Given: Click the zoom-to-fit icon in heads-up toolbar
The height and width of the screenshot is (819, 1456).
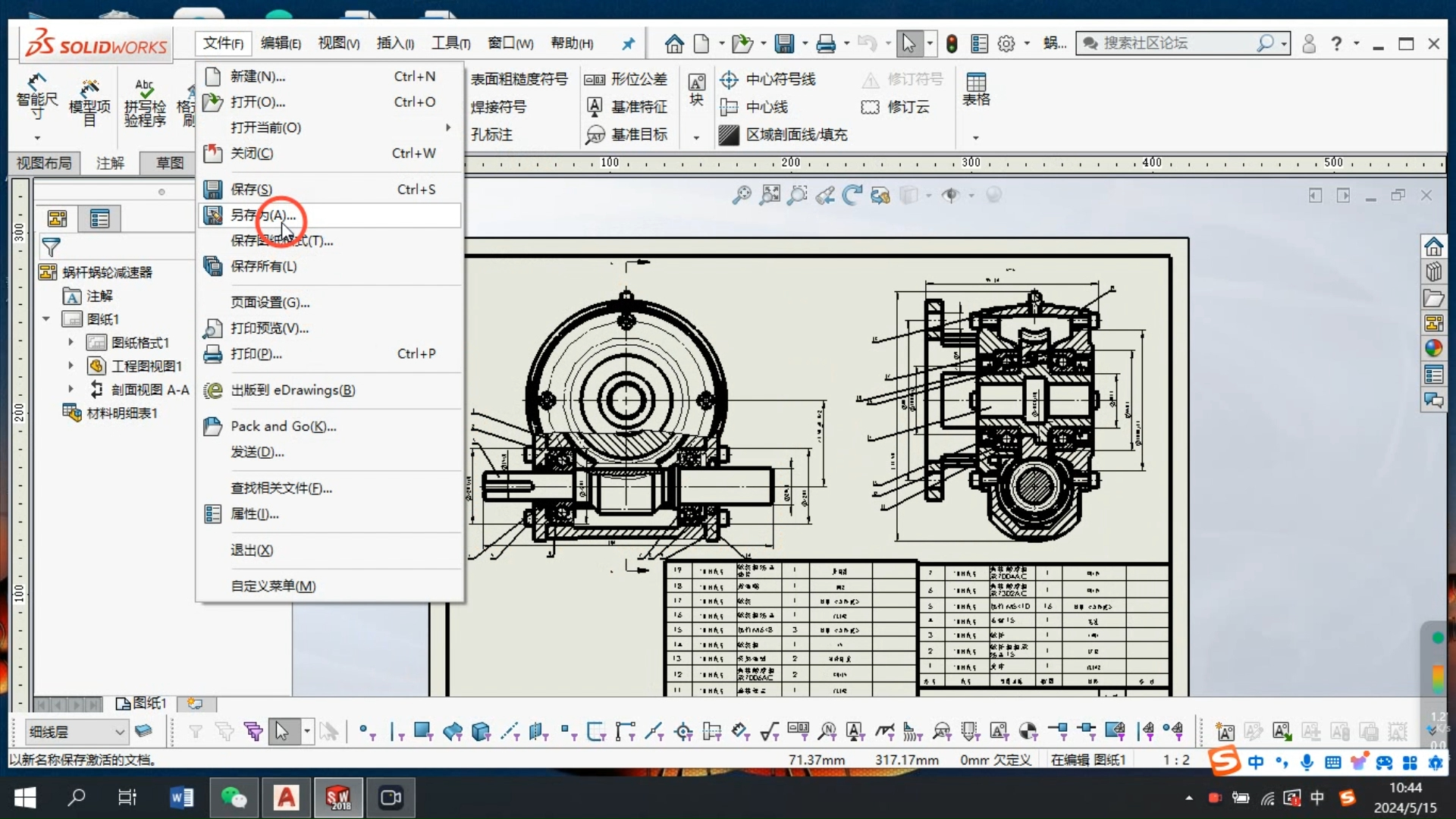Looking at the screenshot, I should coord(770,195).
